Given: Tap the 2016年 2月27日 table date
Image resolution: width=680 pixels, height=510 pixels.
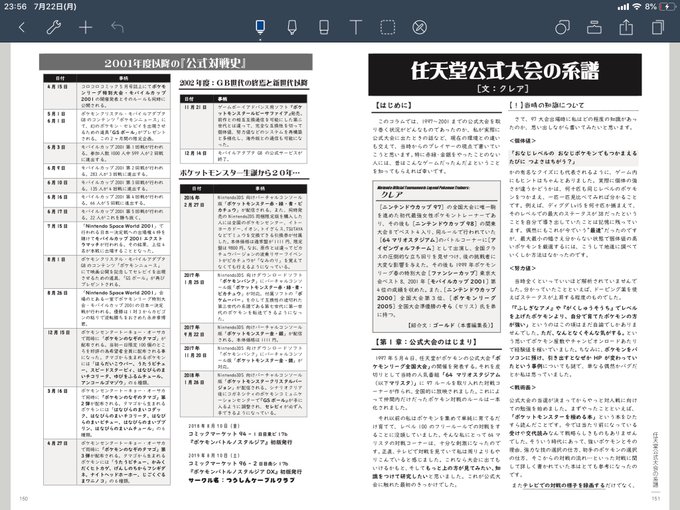Looking at the screenshot, I should coord(194,201).
